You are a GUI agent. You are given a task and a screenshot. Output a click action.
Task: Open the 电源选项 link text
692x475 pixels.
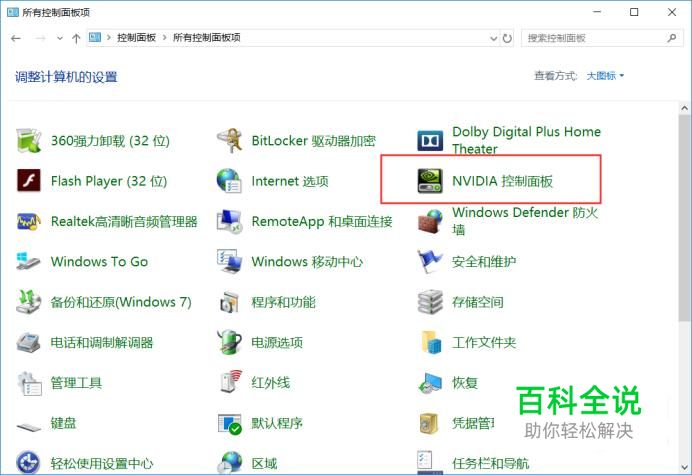tap(277, 343)
